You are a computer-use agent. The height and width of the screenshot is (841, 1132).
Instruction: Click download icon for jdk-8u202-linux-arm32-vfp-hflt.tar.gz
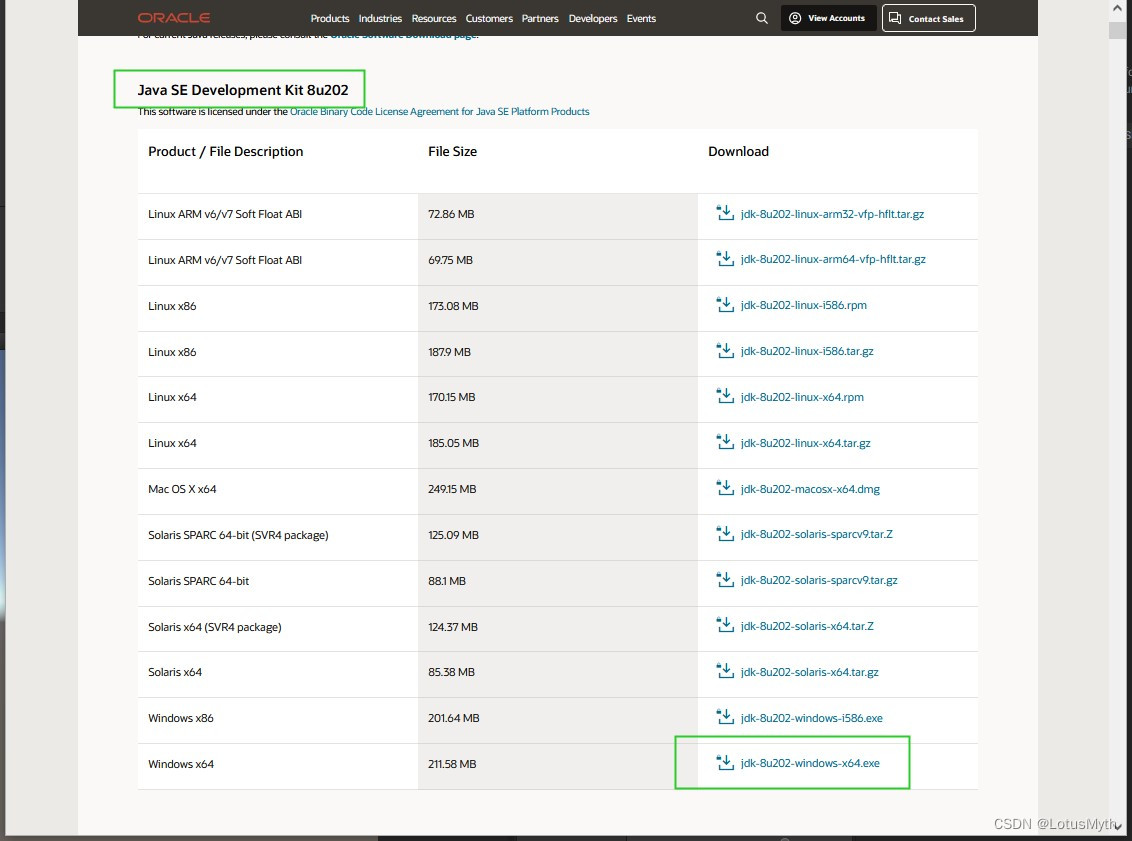pos(725,213)
